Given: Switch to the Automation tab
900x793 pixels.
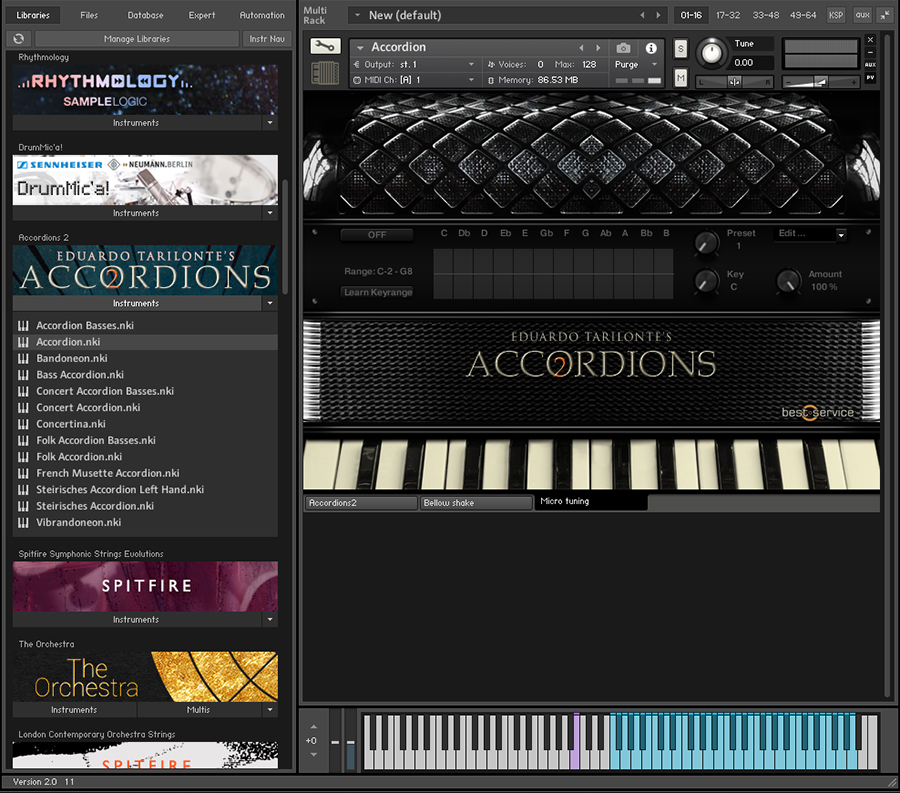Looking at the screenshot, I should [262, 15].
